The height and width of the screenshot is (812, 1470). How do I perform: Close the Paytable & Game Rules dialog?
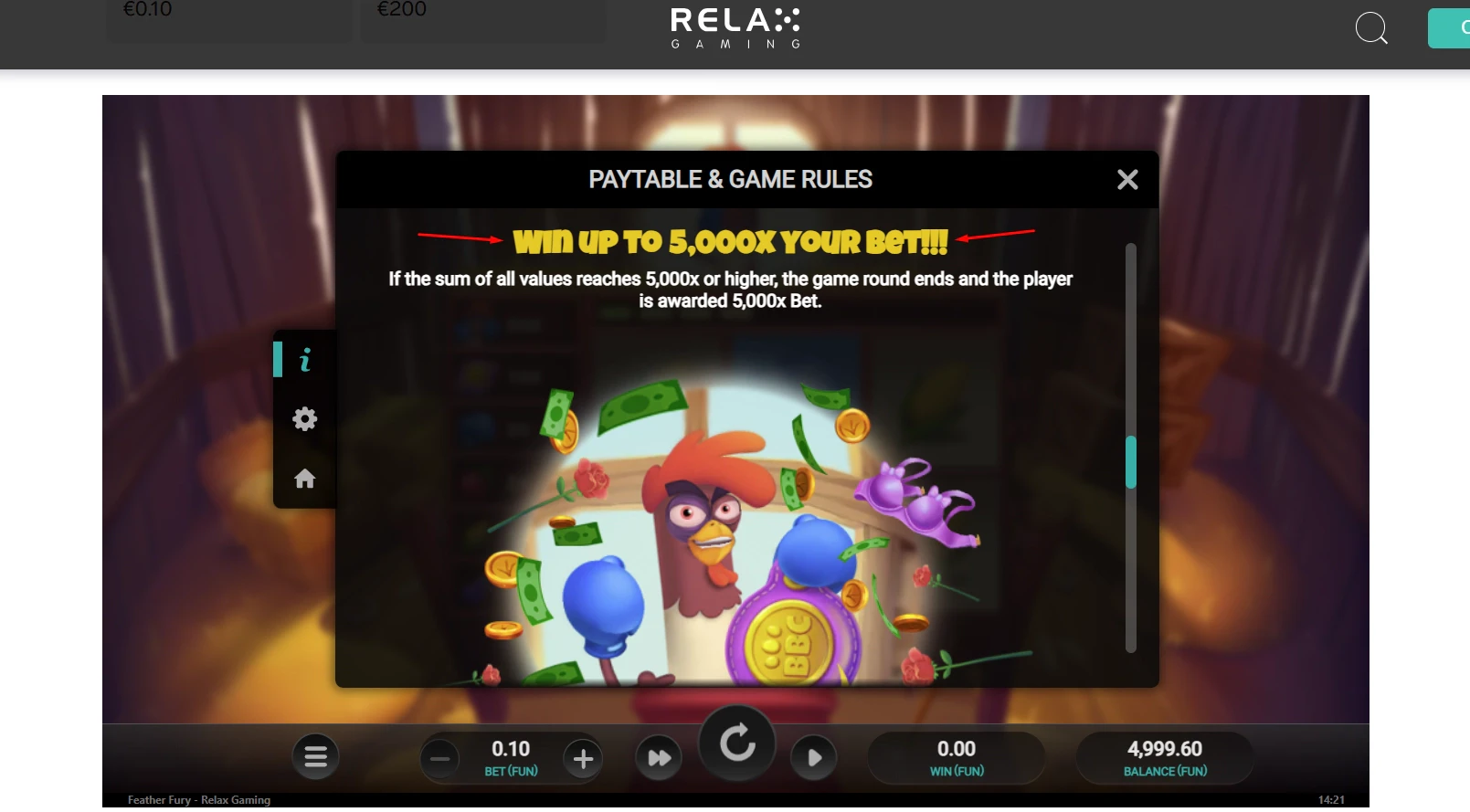[x=1127, y=180]
